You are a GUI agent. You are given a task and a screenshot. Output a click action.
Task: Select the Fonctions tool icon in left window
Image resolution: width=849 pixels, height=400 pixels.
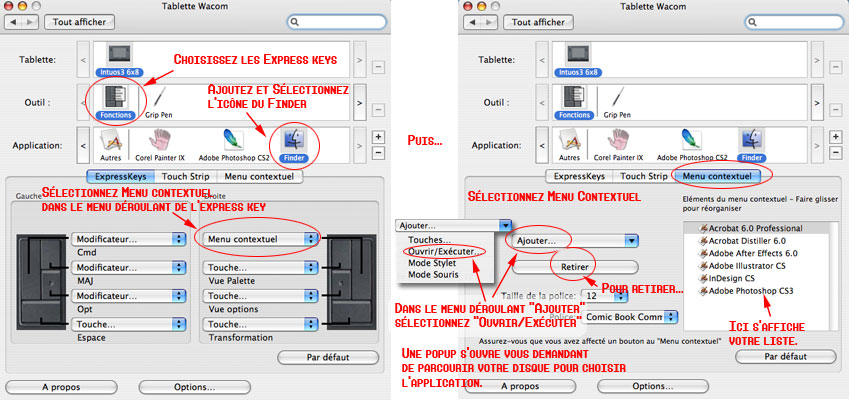[x=114, y=98]
